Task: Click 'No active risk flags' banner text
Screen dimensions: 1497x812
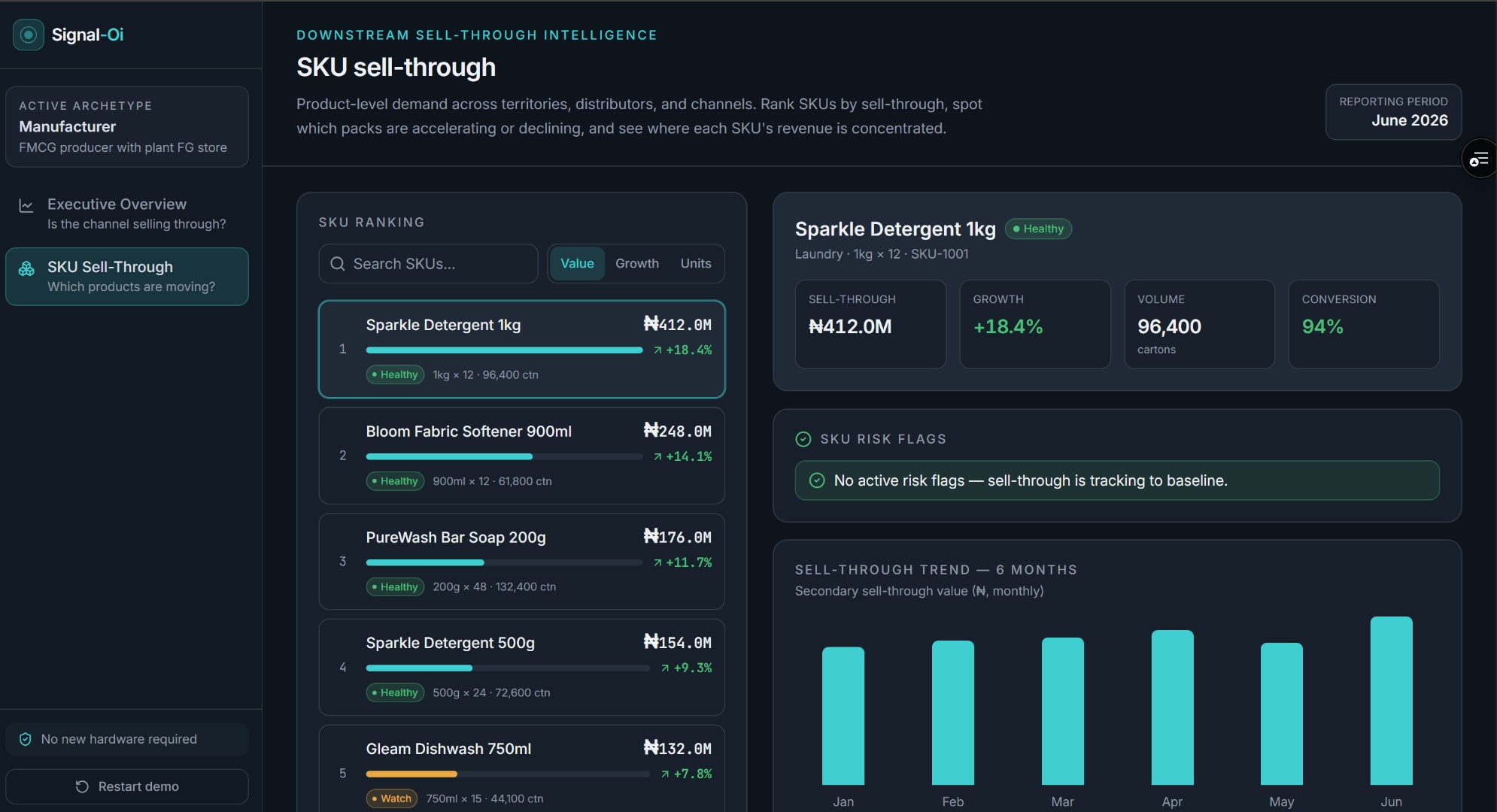Action: [1031, 480]
